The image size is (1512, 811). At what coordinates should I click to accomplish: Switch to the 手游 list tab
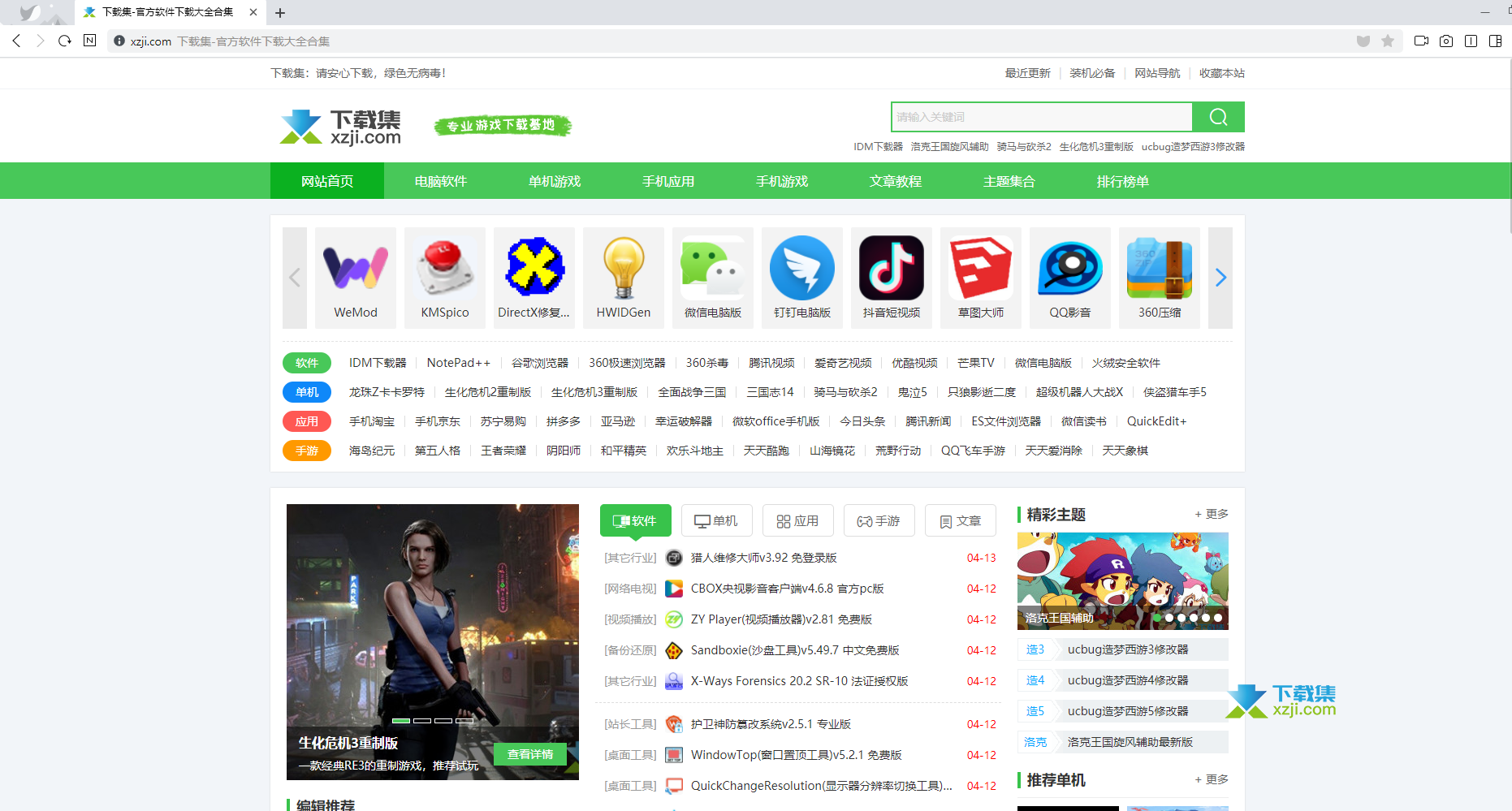point(879,520)
